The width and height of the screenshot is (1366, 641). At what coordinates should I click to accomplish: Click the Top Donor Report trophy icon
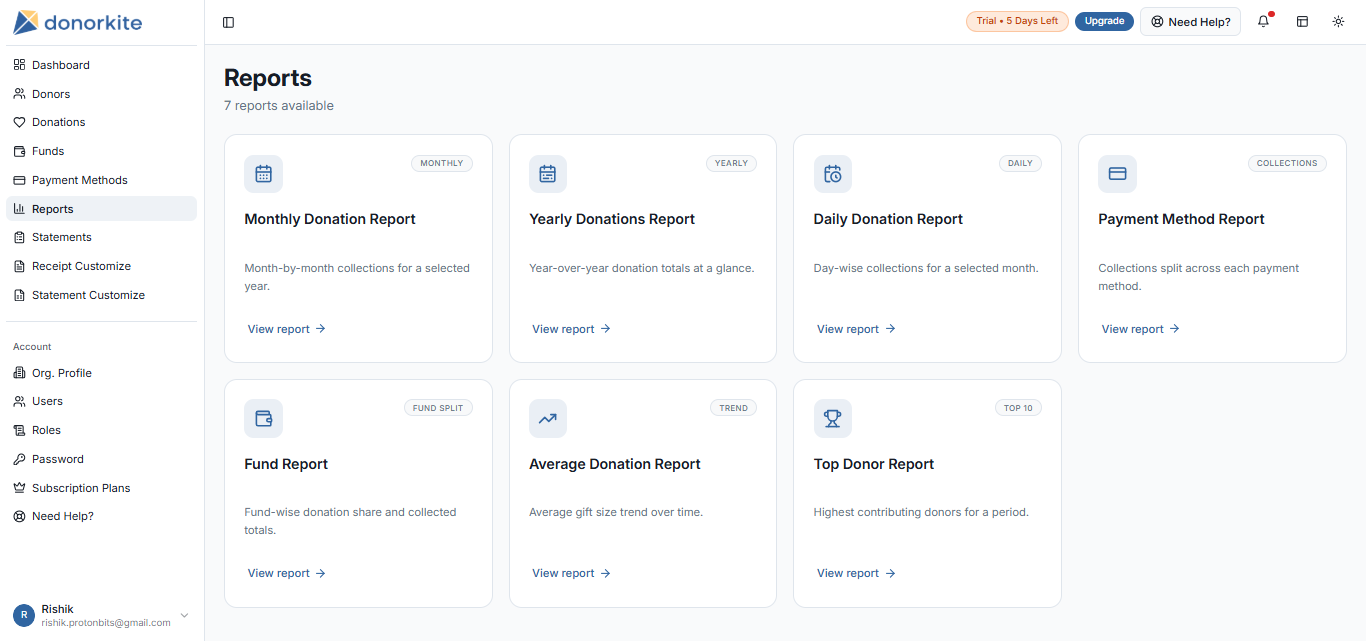[833, 418]
